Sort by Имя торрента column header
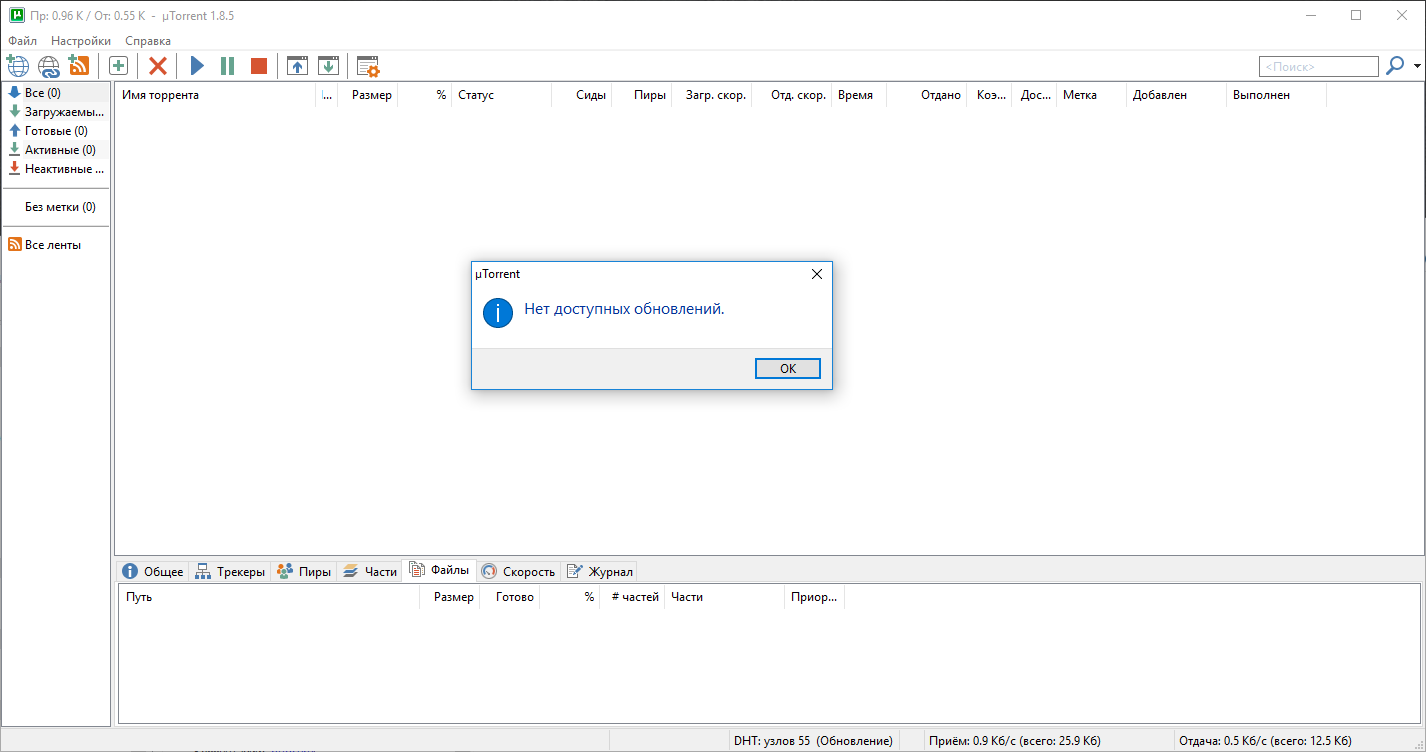The width and height of the screenshot is (1426, 752). [x=216, y=95]
